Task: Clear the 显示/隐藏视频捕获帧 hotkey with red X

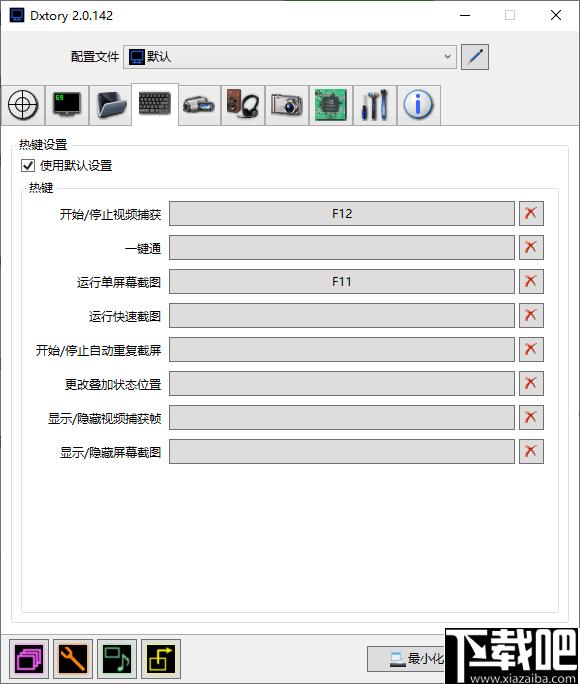Action: pos(531,417)
